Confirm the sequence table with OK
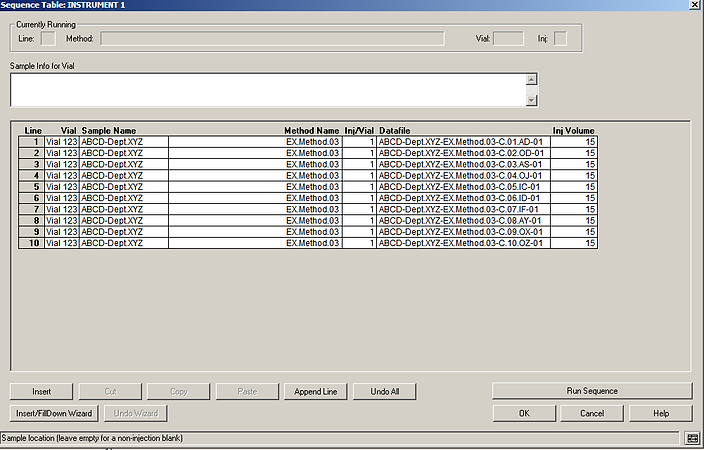This screenshot has height=450, width=704. pyautogui.click(x=524, y=413)
